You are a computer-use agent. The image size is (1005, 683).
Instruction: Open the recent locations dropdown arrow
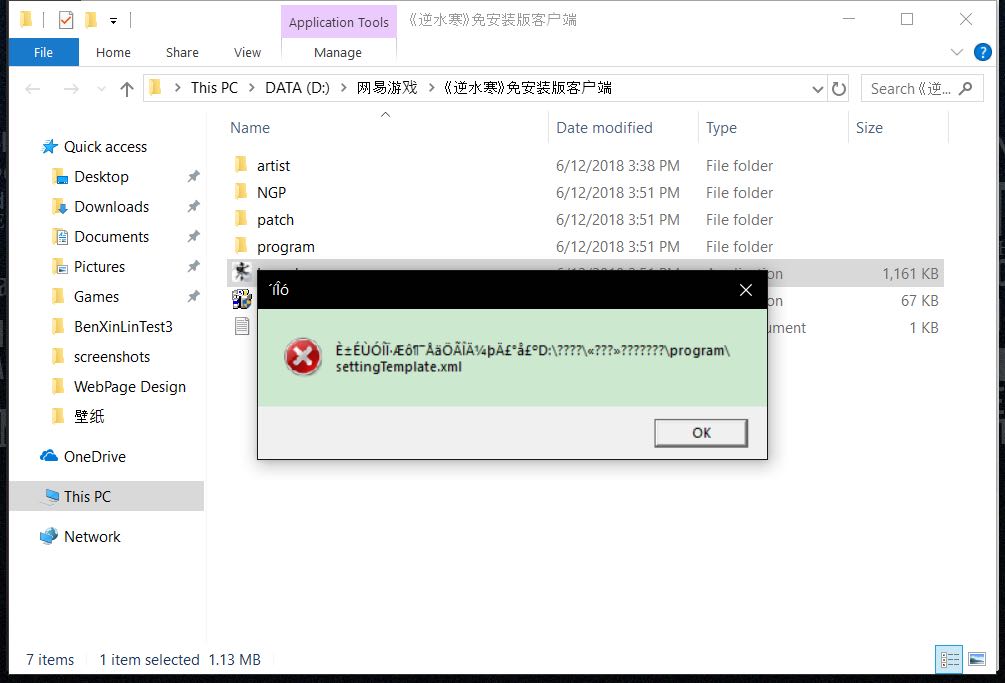coord(101,89)
